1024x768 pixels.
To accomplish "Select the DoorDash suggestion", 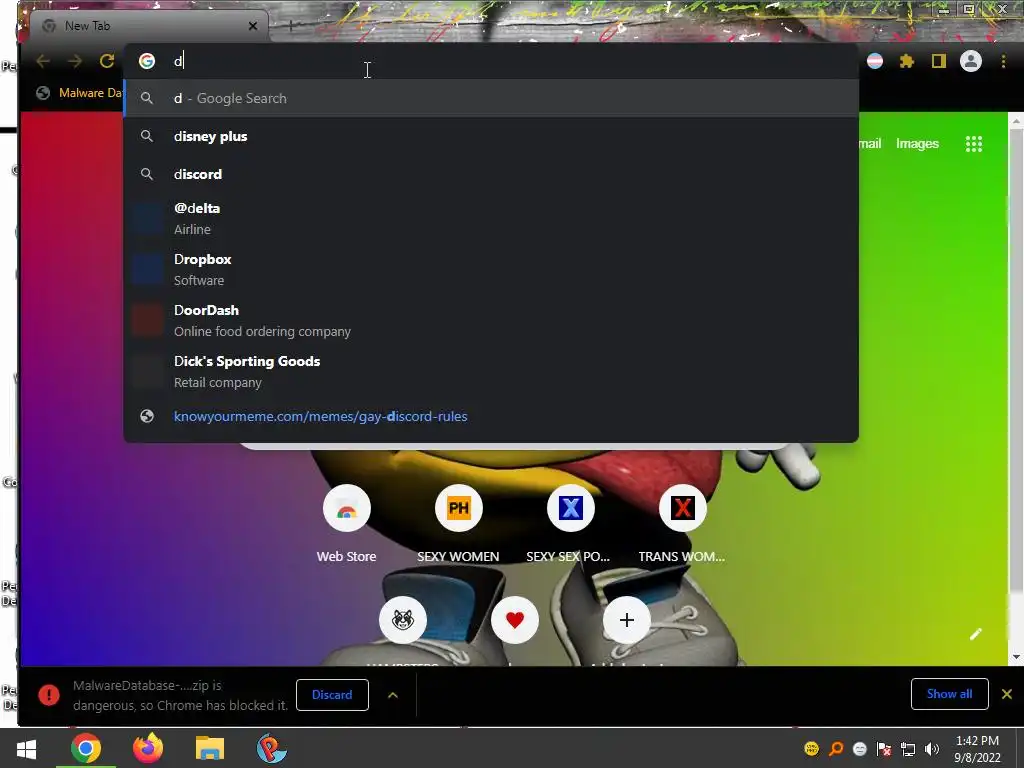I will (491, 321).
